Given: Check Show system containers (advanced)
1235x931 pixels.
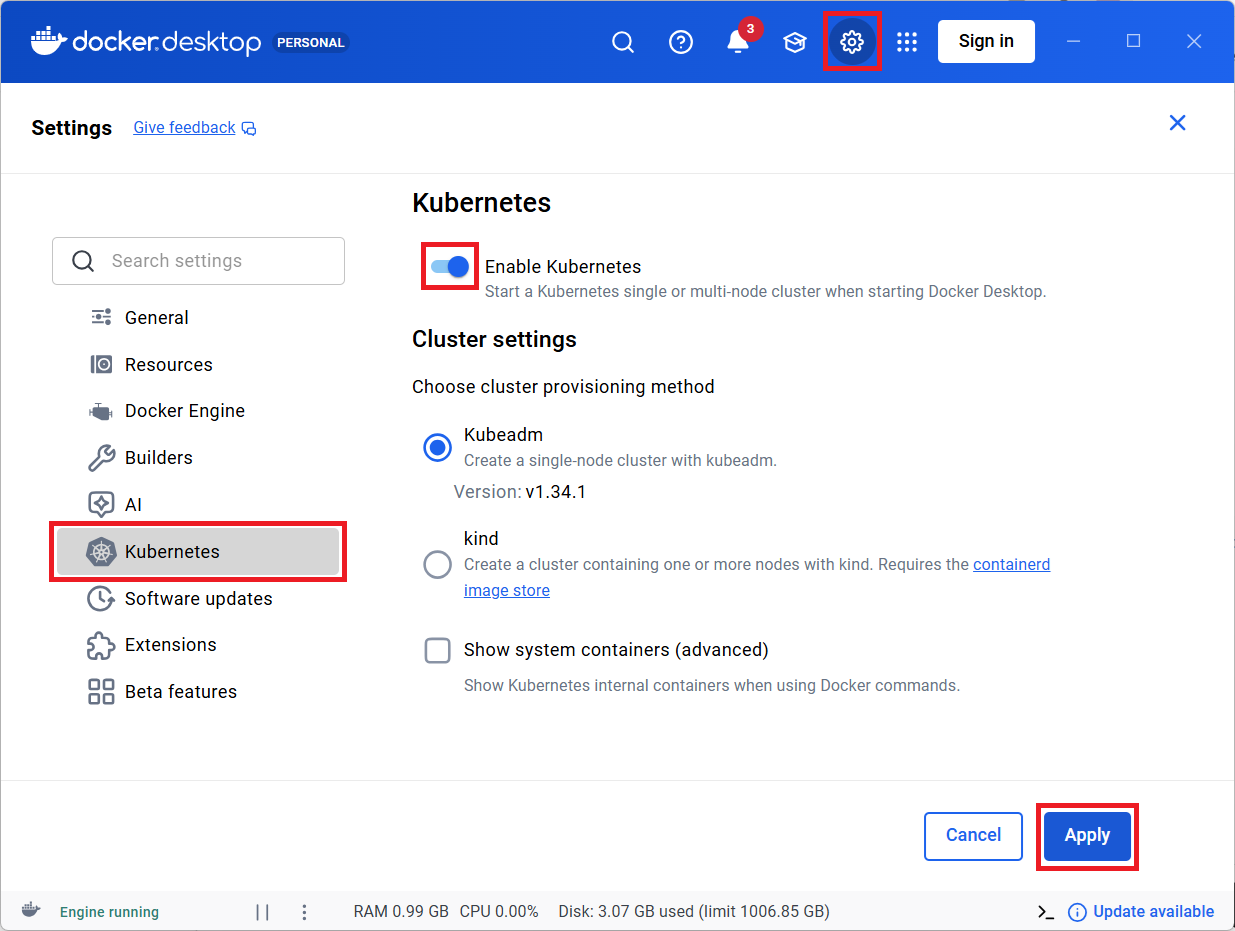Looking at the screenshot, I should click(437, 650).
